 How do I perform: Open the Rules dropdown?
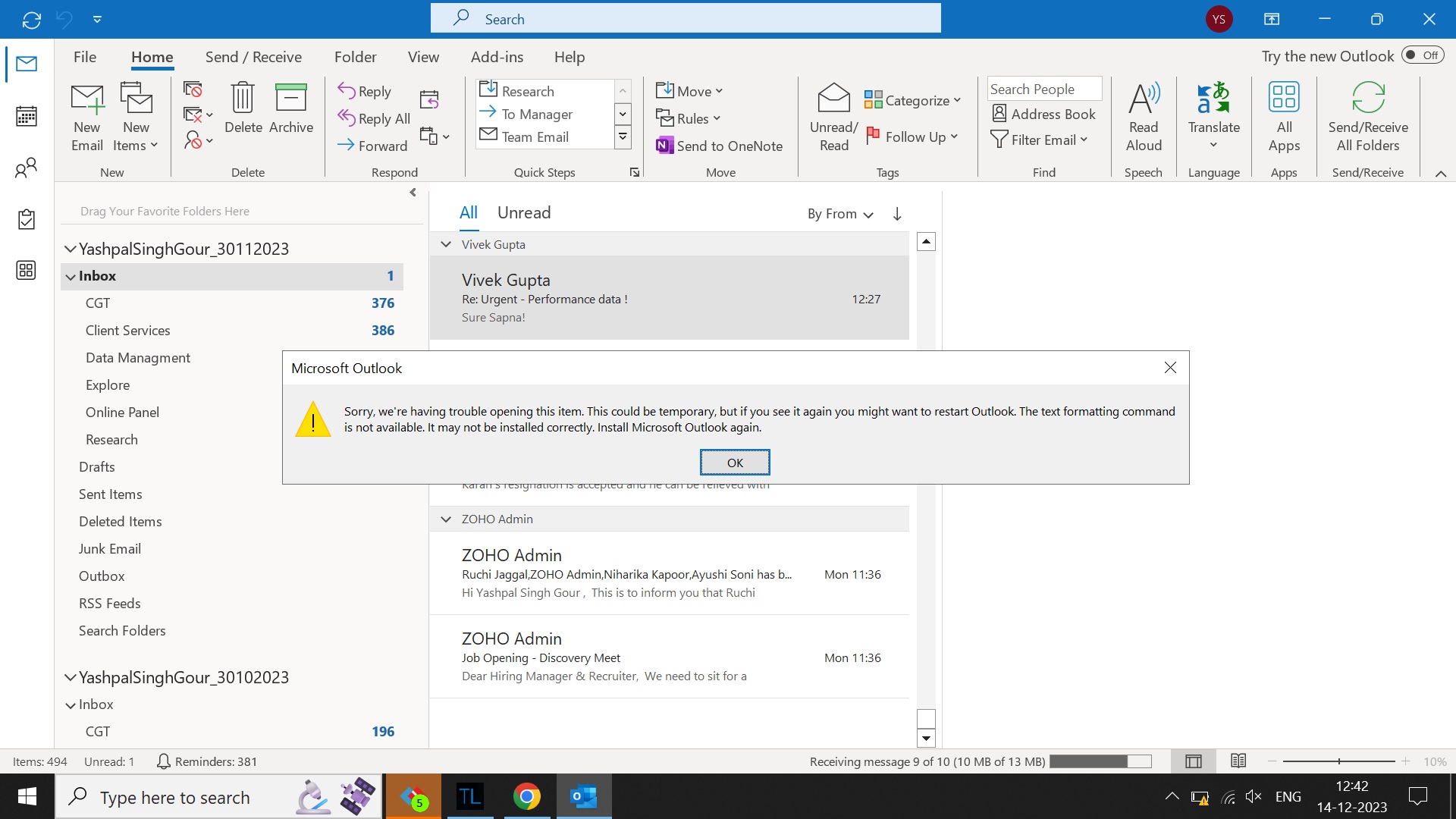click(x=688, y=118)
